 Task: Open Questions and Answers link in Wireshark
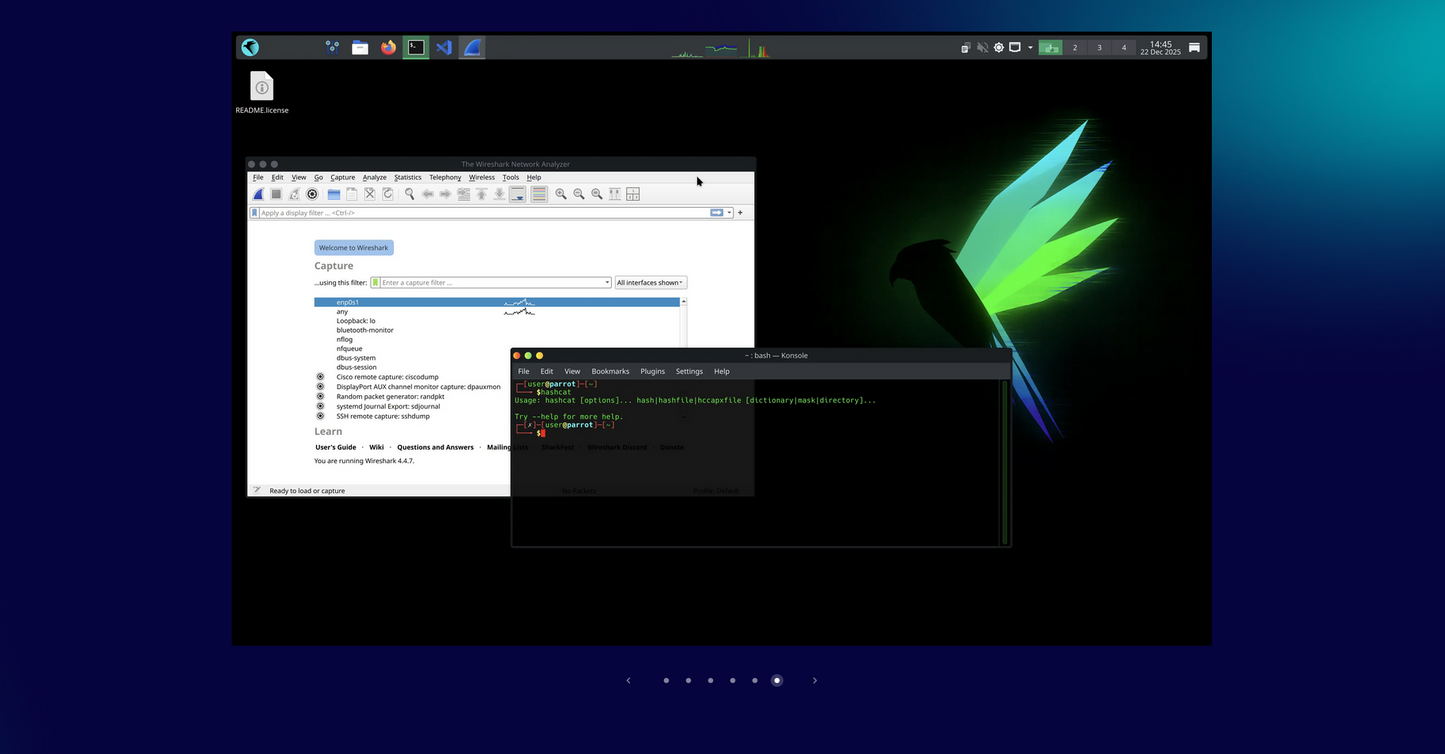click(x=435, y=447)
